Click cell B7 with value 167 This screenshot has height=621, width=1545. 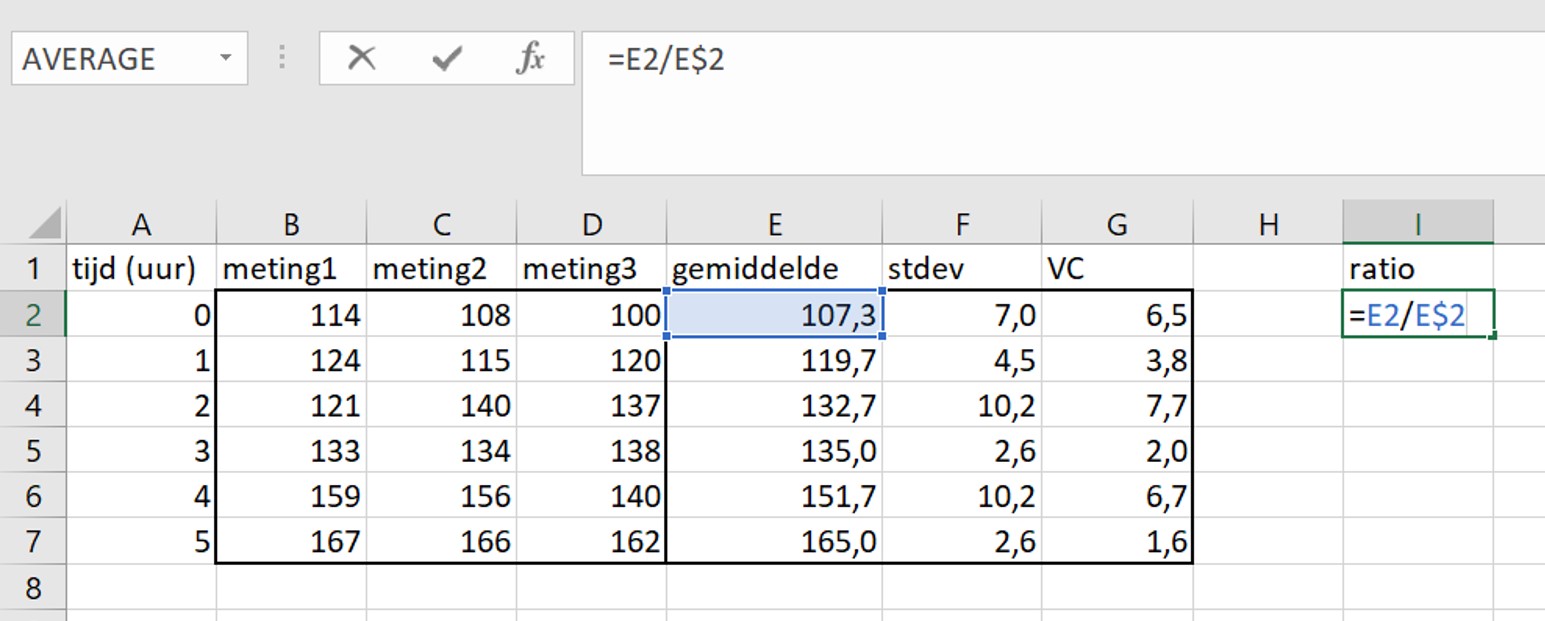(291, 542)
